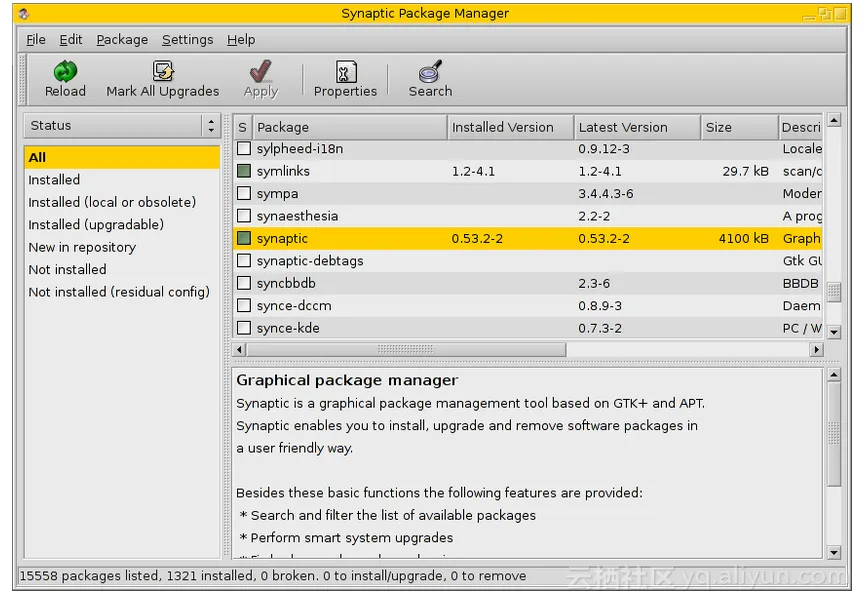Select the Not installed filter

coord(122,270)
